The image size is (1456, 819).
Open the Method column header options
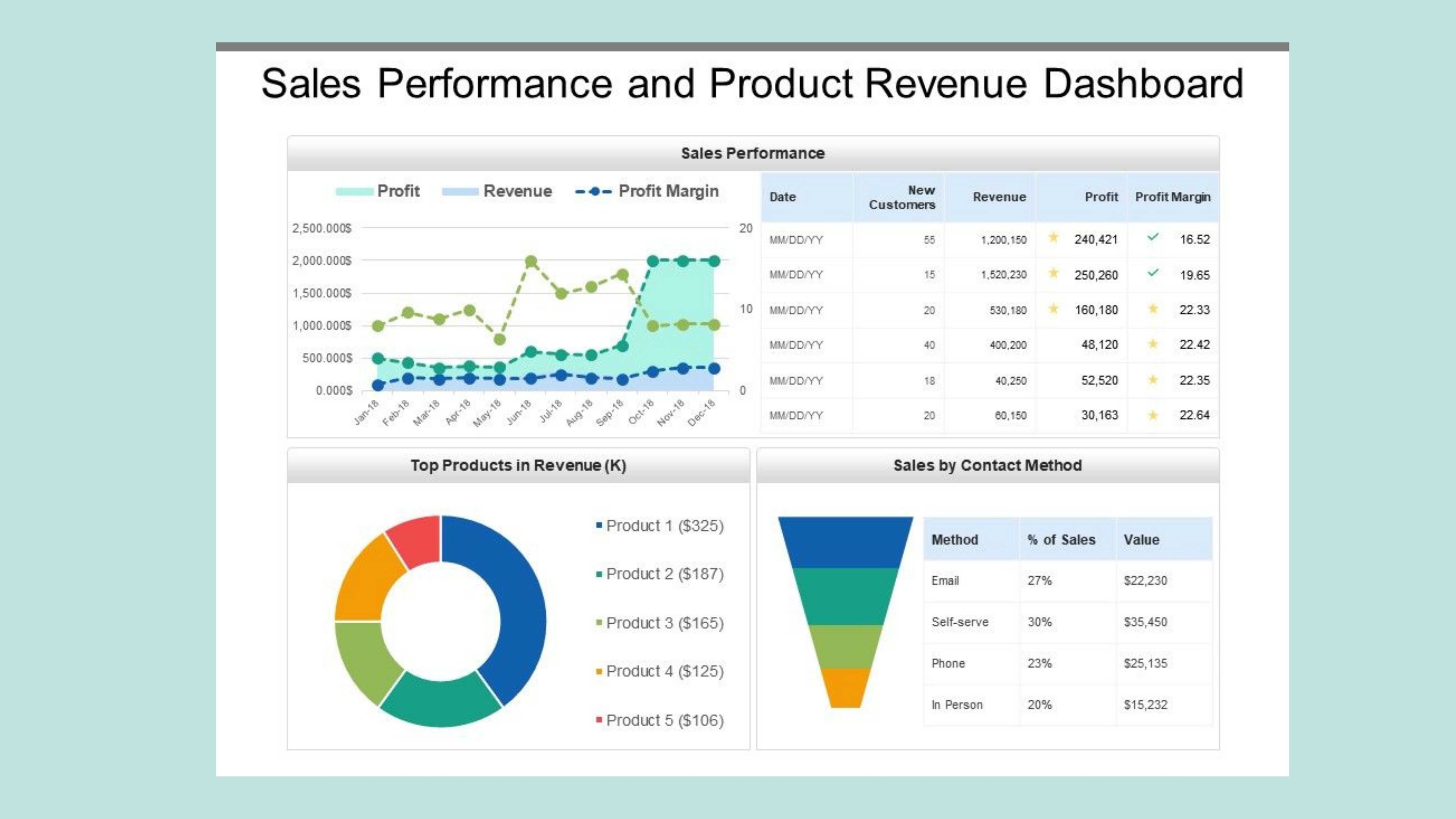pyautogui.click(x=955, y=540)
